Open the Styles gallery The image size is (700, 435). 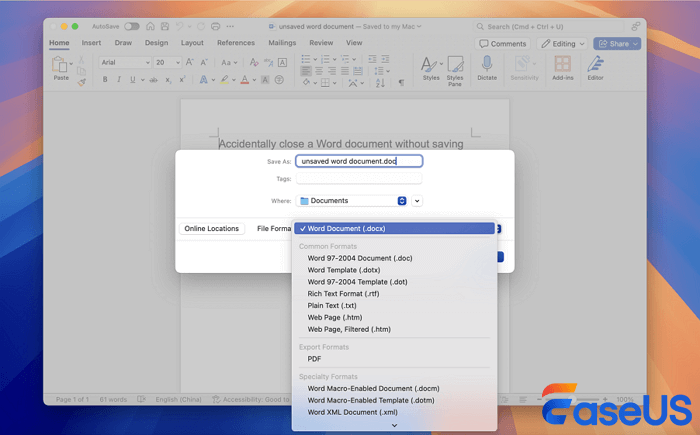click(x=431, y=68)
